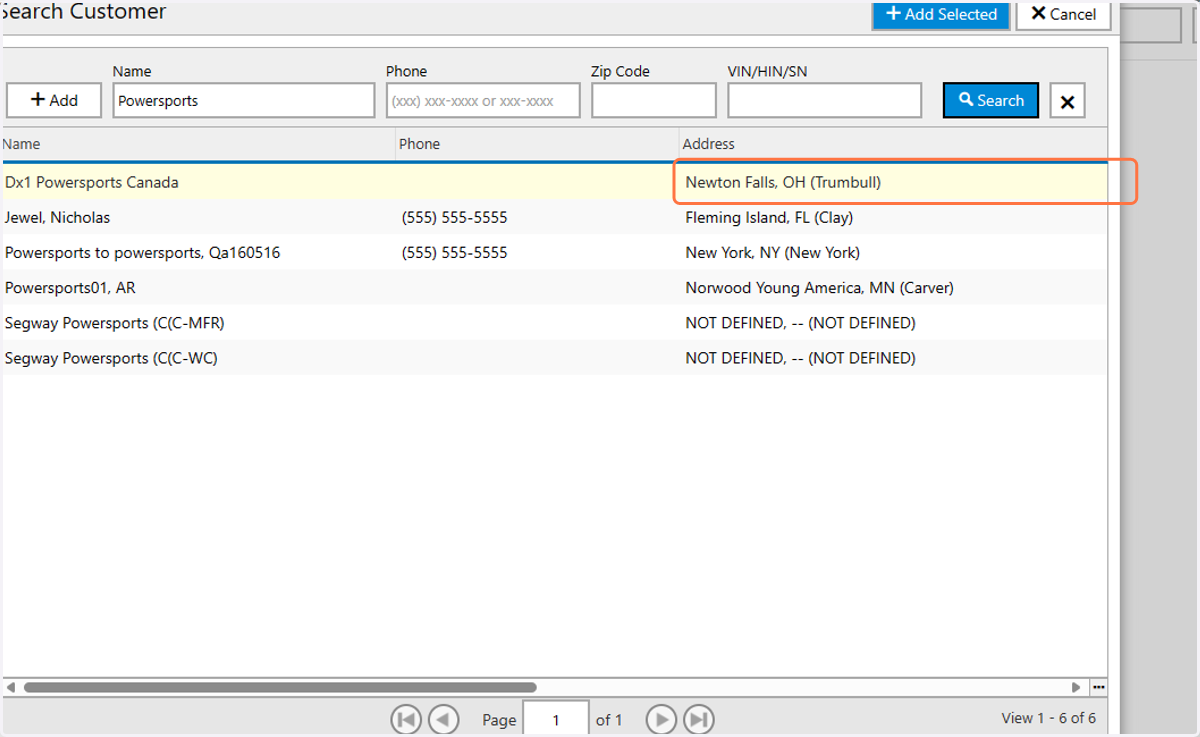Select the Powersports01, AR customer
This screenshot has width=1200, height=737.
[554, 288]
